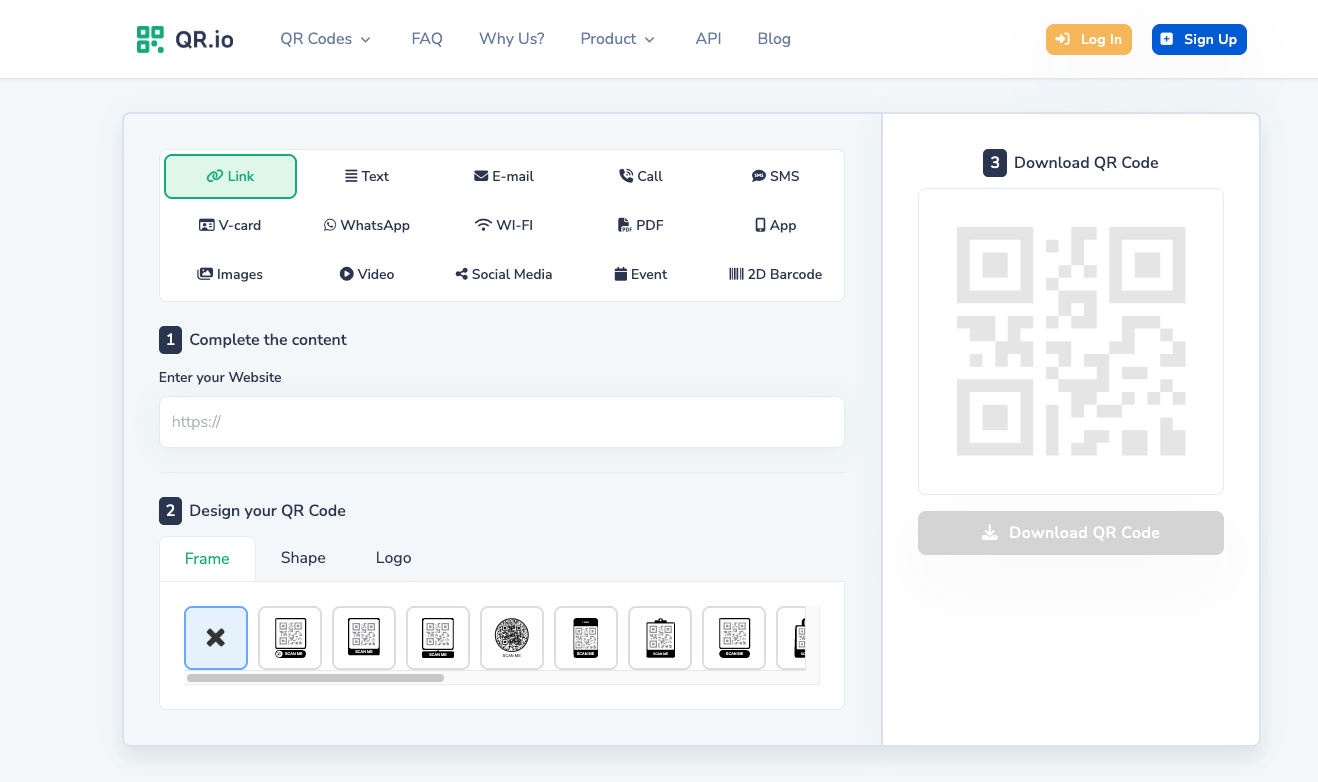Select the PDF QR code type
The image size is (1318, 782).
pyautogui.click(x=641, y=225)
